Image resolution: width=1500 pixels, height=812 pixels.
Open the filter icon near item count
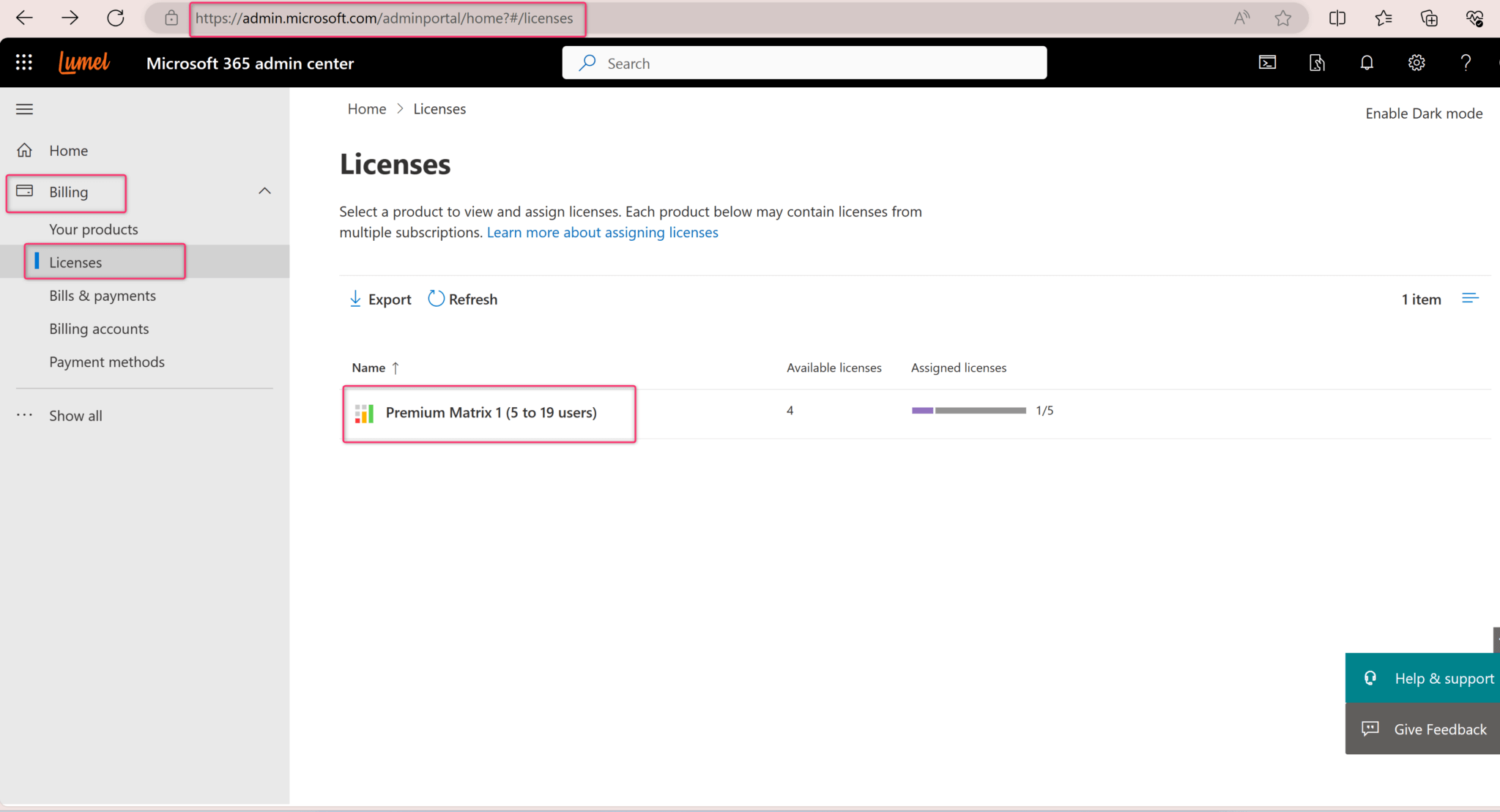pos(1471,298)
